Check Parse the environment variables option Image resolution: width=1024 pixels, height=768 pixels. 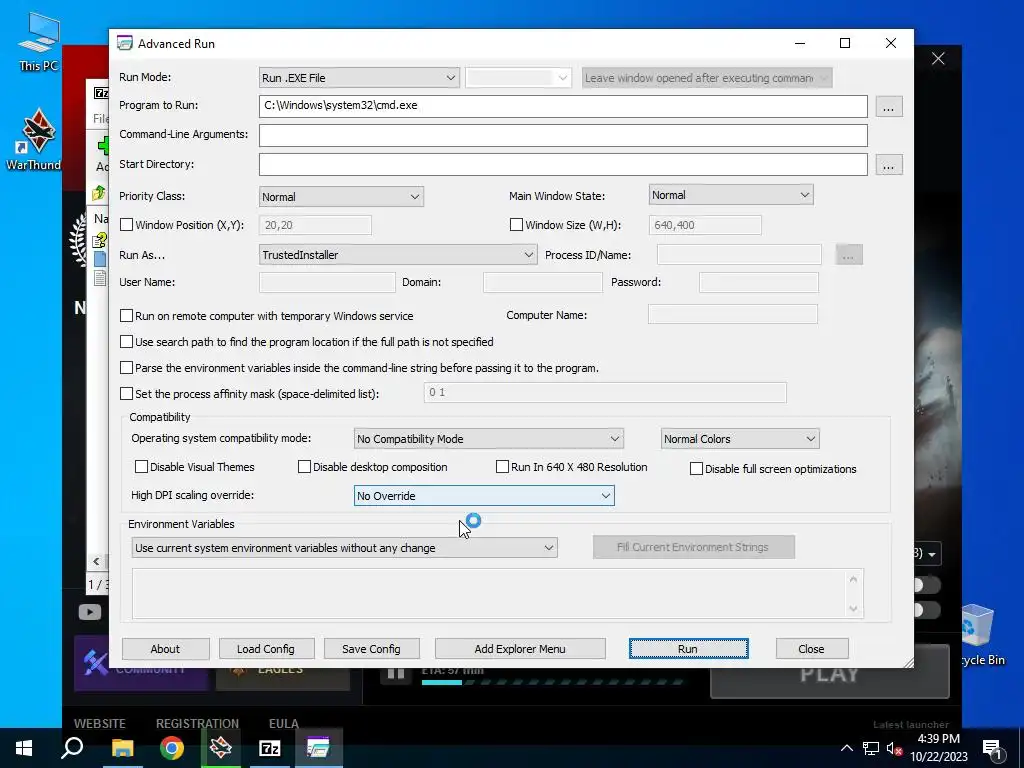[x=127, y=368]
